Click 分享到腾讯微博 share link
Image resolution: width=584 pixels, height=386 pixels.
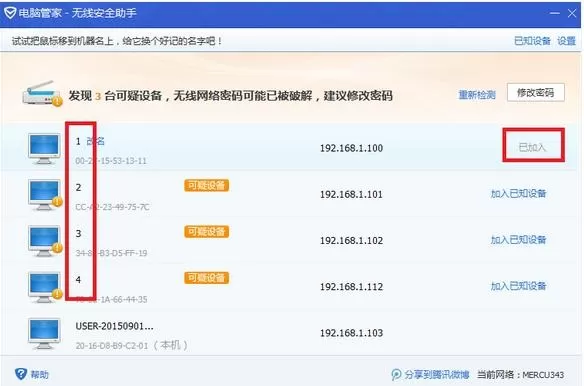pos(437,374)
